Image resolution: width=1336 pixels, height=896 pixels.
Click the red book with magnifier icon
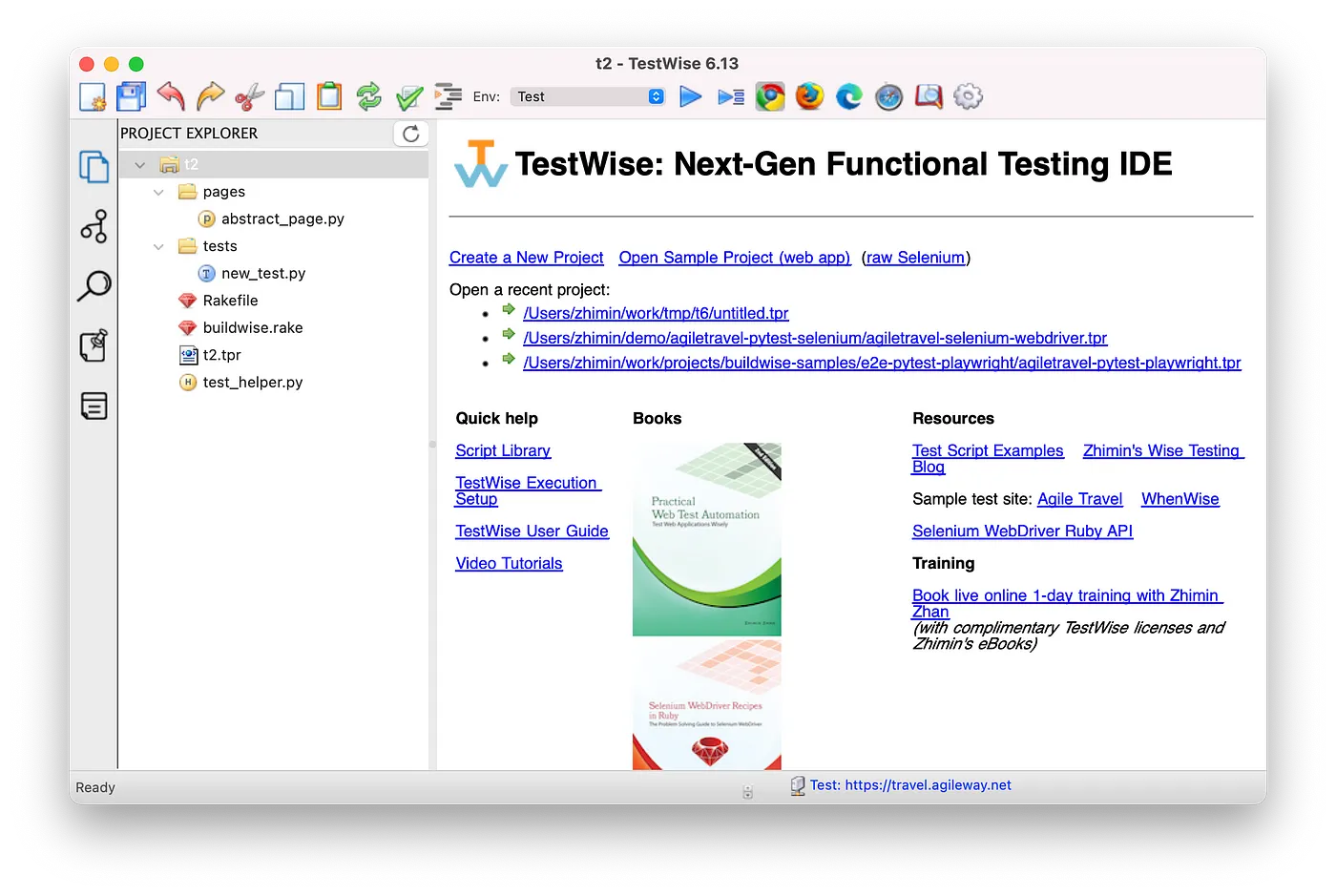929,96
